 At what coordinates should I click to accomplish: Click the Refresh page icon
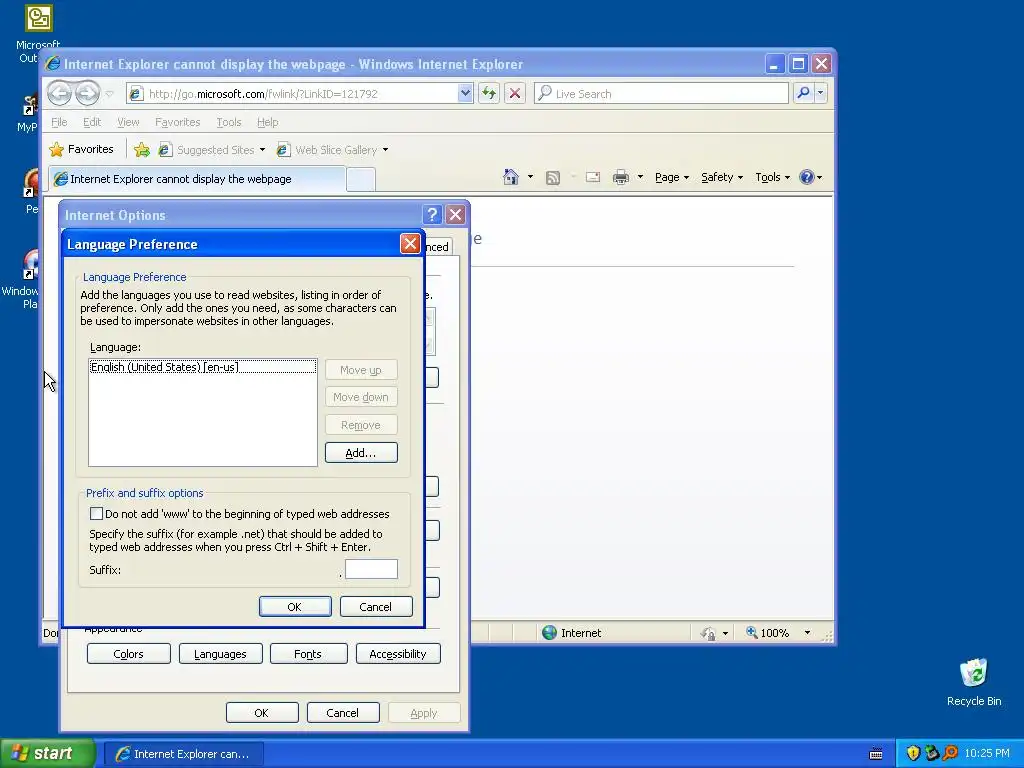tap(488, 93)
